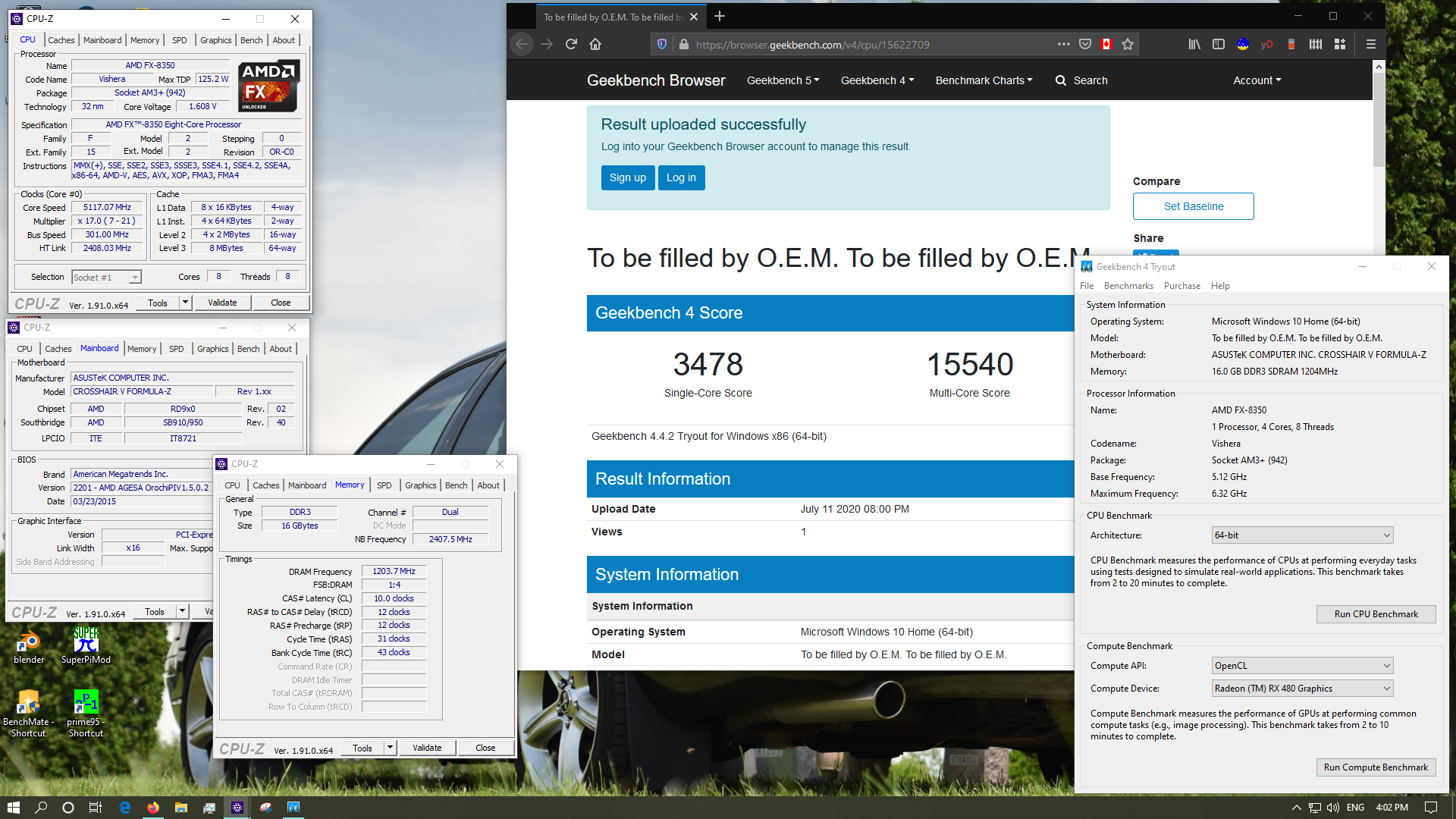Switch to Caches tab in top CPU-Z window
The height and width of the screenshot is (819, 1456).
click(61, 40)
